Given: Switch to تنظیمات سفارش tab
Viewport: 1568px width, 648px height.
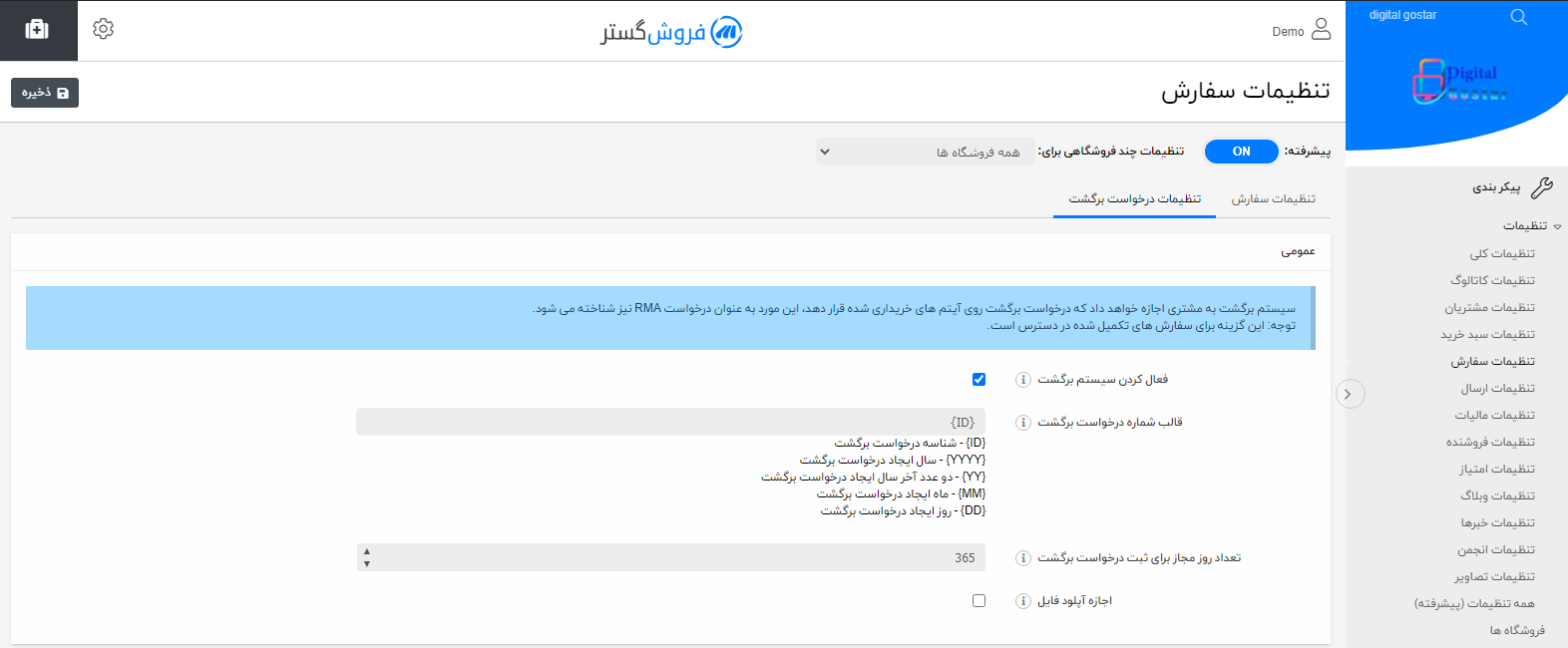Looking at the screenshot, I should pyautogui.click(x=1273, y=199).
